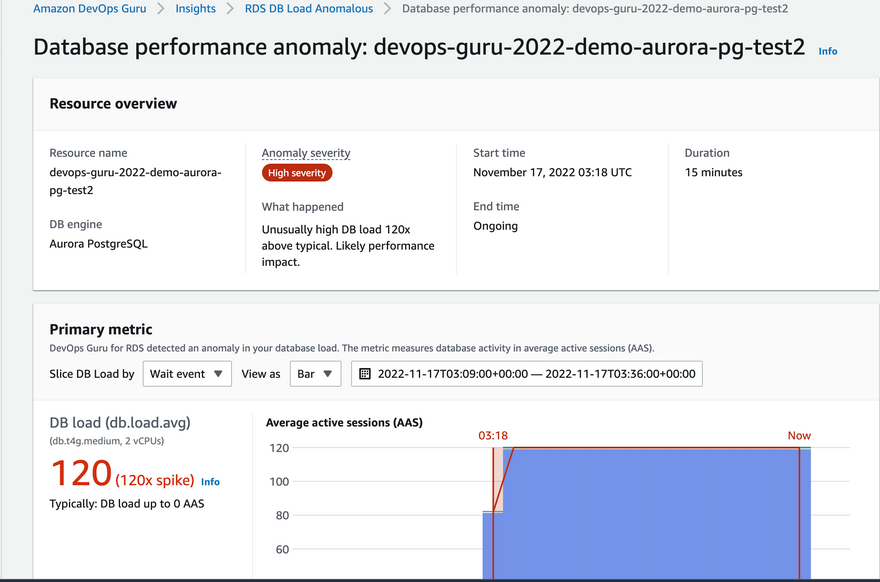Open RDS DB Load Anomalous breadcrumb
This screenshot has height=582, width=880.
309,8
